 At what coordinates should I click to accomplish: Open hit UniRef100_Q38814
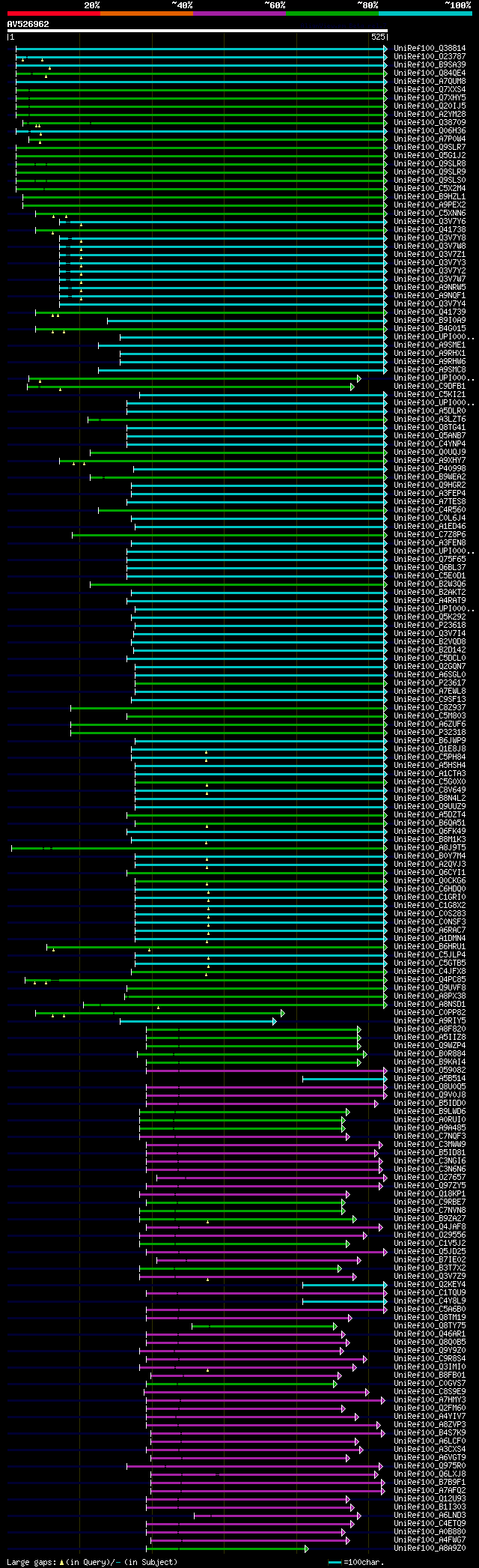[430, 49]
